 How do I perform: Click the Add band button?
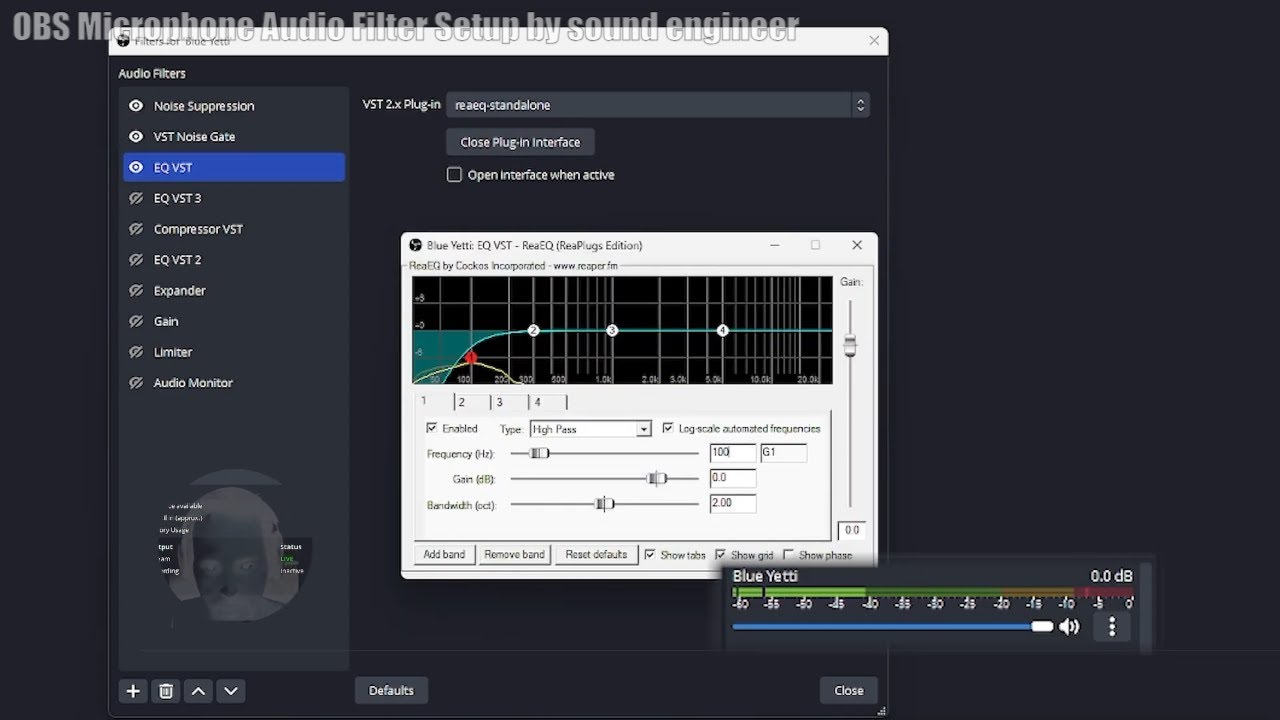pos(444,554)
